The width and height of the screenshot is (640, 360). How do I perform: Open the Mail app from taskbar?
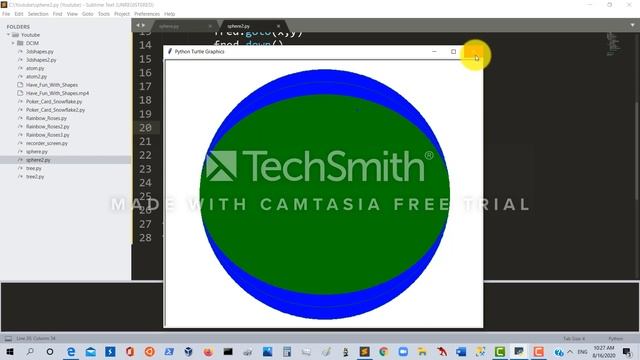coord(91,351)
